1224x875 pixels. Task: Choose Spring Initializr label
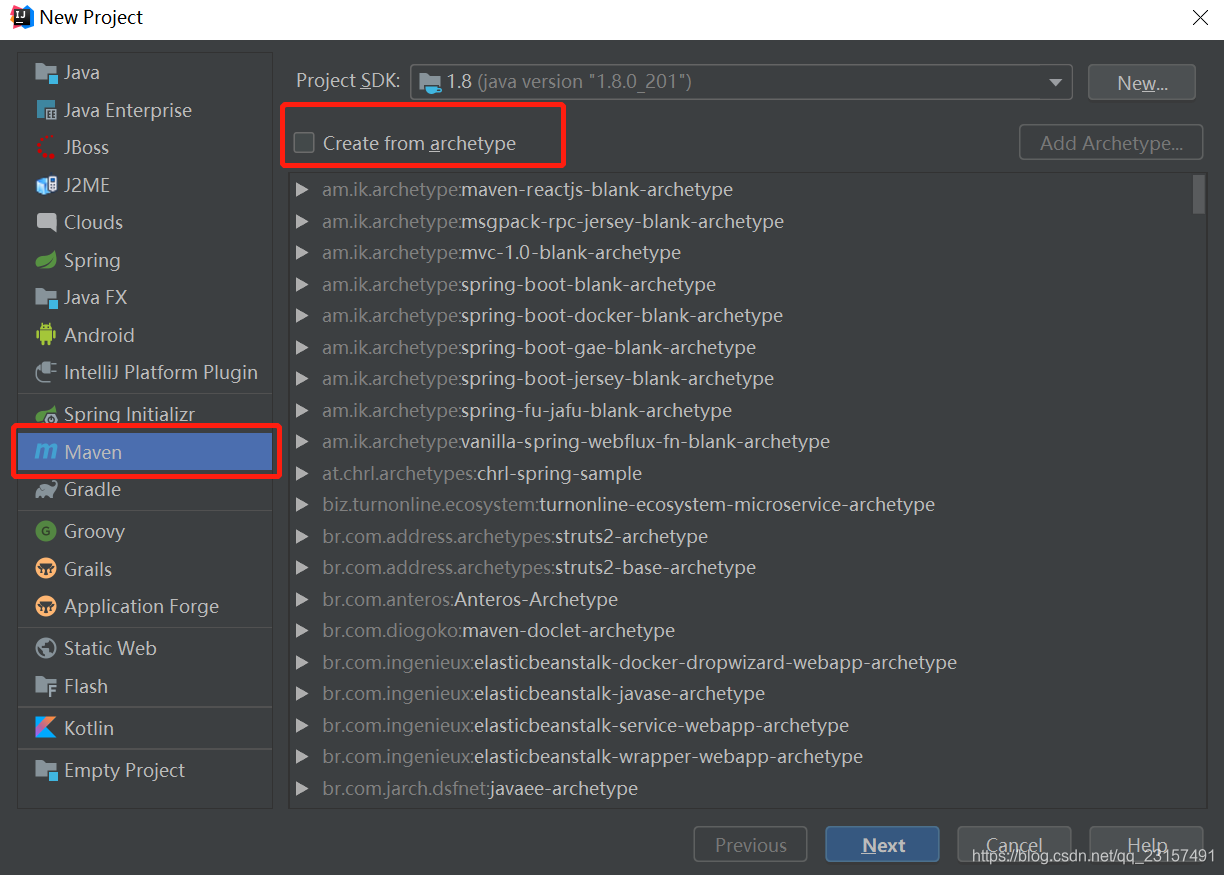[x=130, y=414]
